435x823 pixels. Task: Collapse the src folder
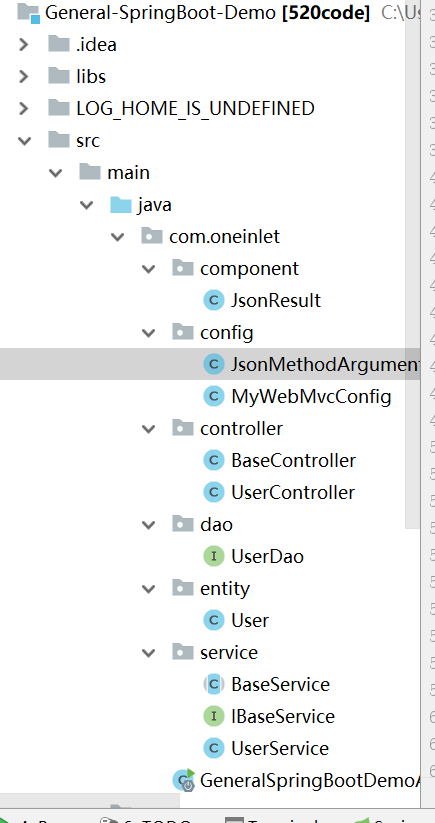tap(24, 141)
